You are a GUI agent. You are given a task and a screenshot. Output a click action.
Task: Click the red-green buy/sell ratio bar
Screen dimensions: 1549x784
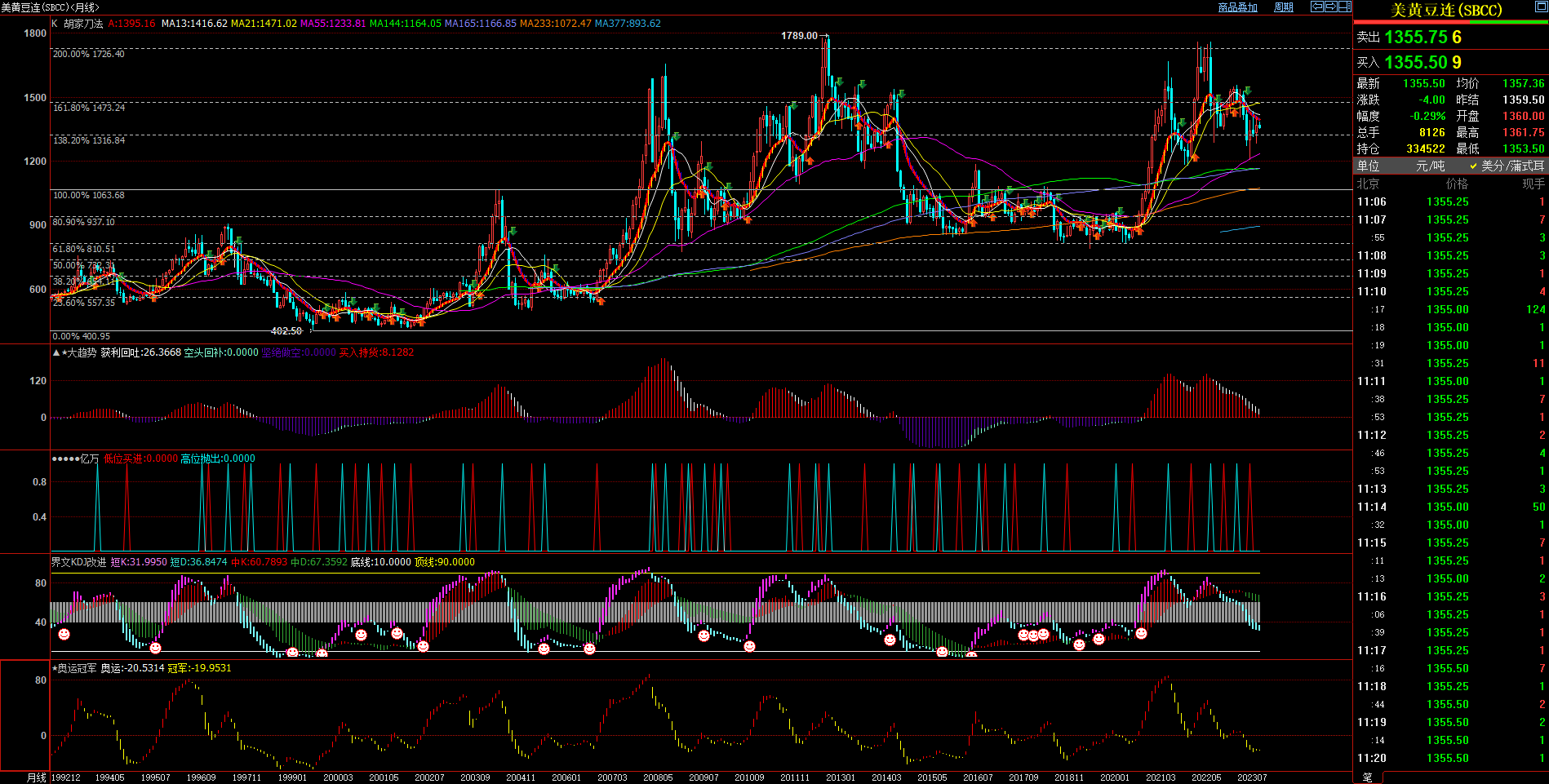(x=1450, y=22)
